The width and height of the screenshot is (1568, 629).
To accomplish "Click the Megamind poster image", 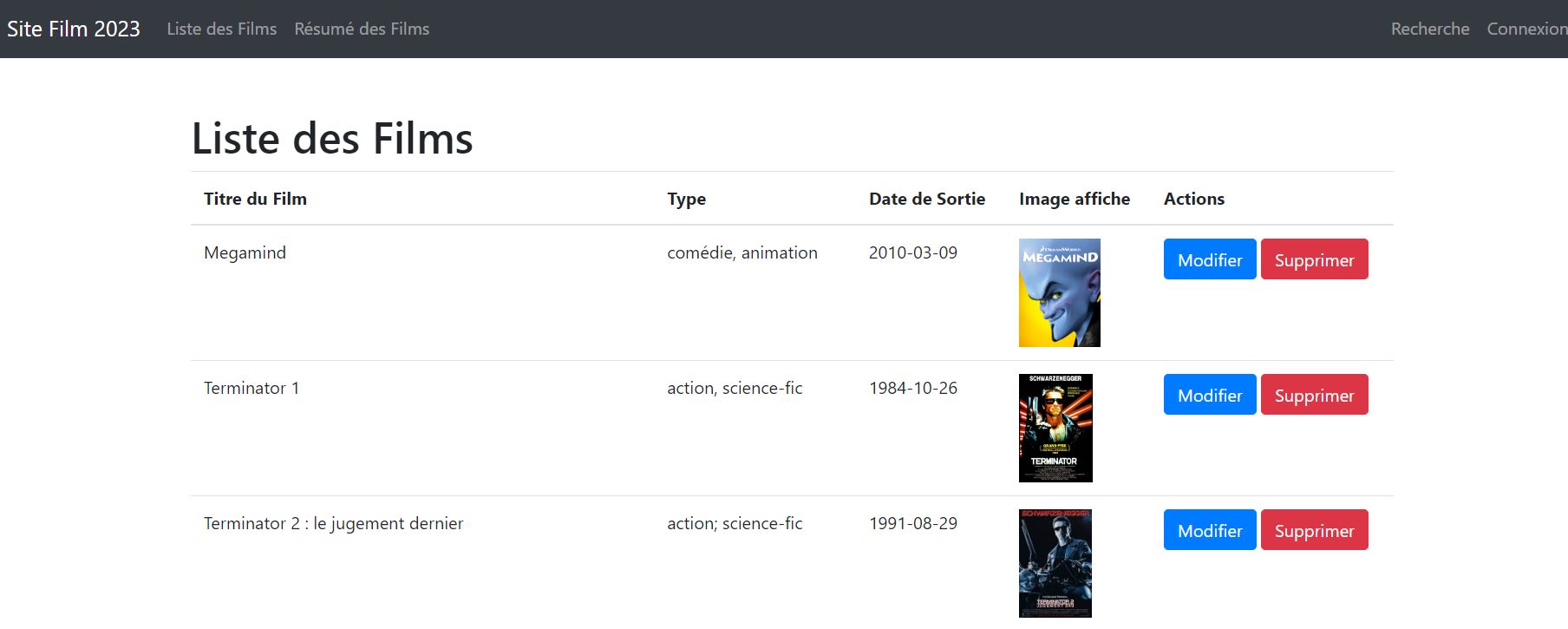I will [x=1059, y=292].
